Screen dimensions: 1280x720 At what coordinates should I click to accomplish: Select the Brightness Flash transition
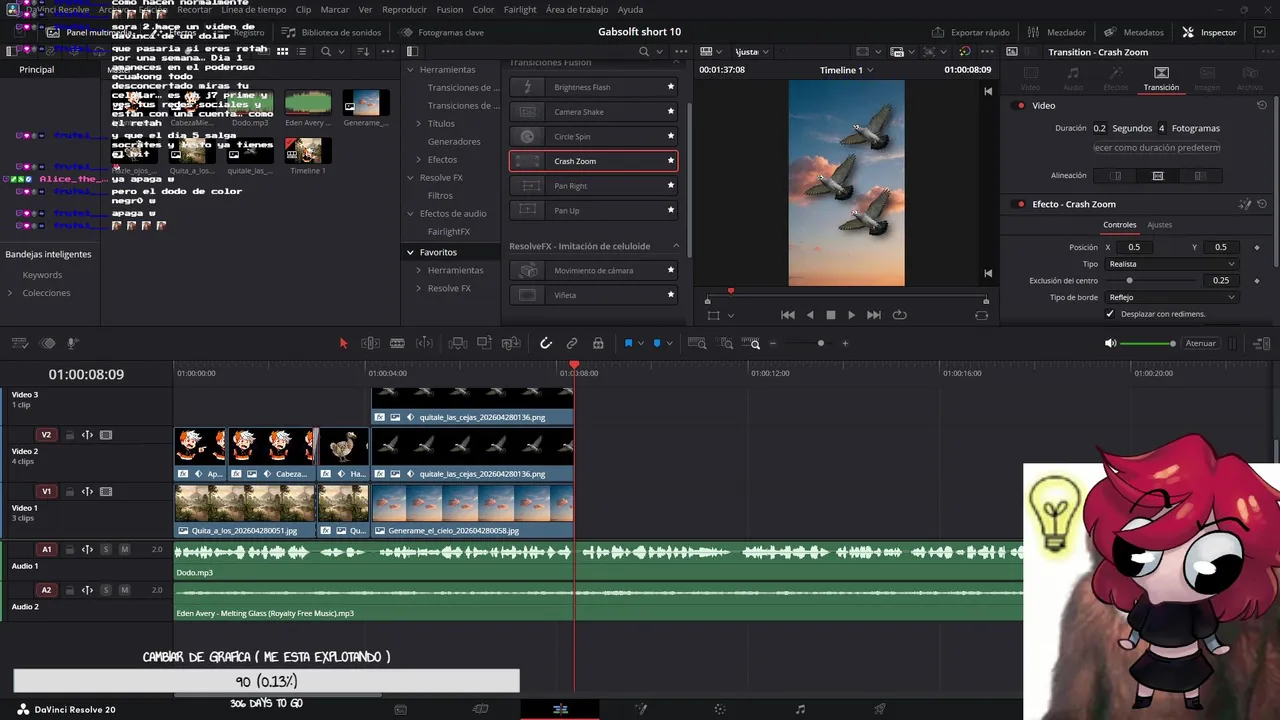(x=593, y=87)
